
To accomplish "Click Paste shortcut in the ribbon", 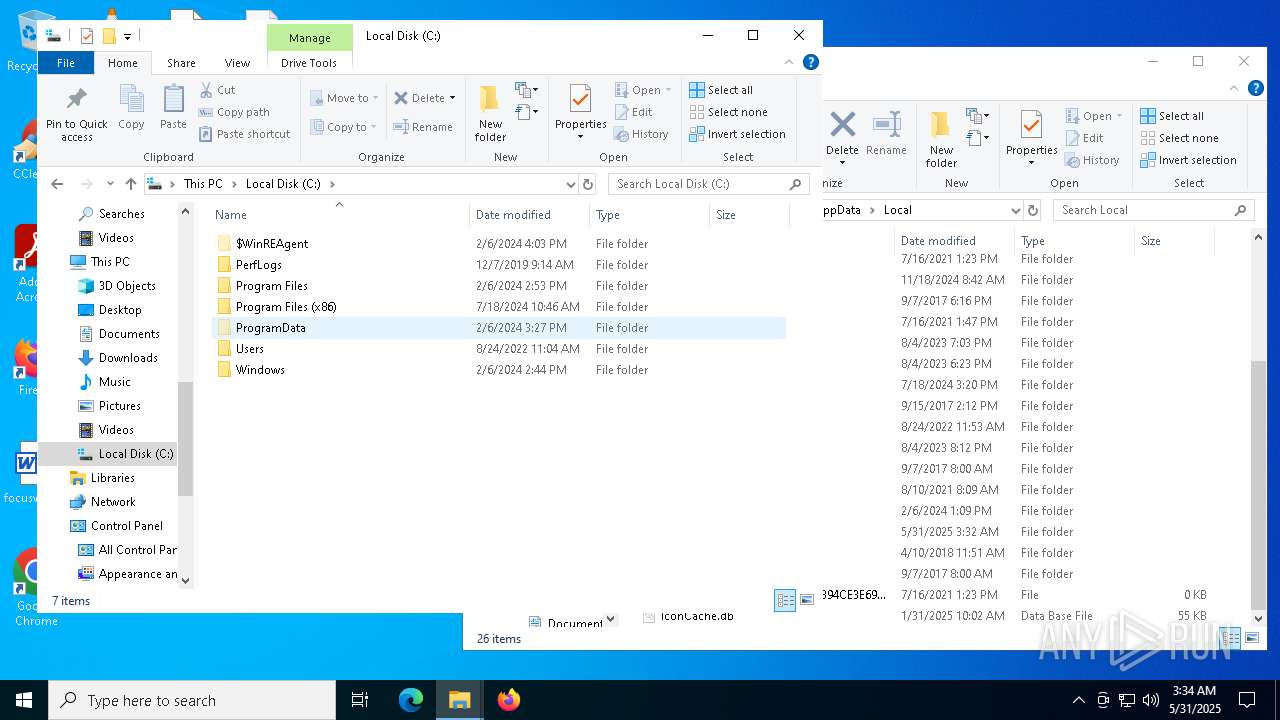I will tap(245, 134).
